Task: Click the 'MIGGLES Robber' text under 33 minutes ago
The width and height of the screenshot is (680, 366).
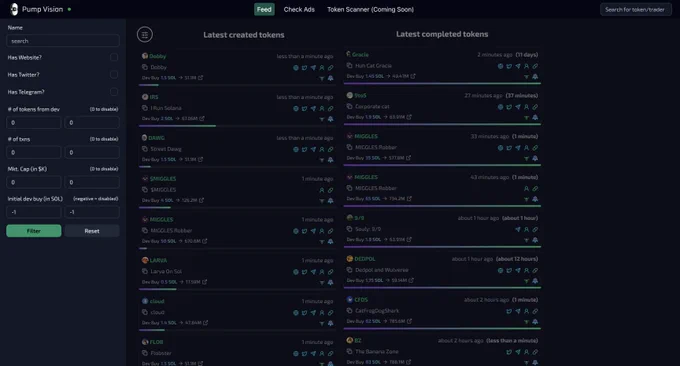Action: [376, 147]
